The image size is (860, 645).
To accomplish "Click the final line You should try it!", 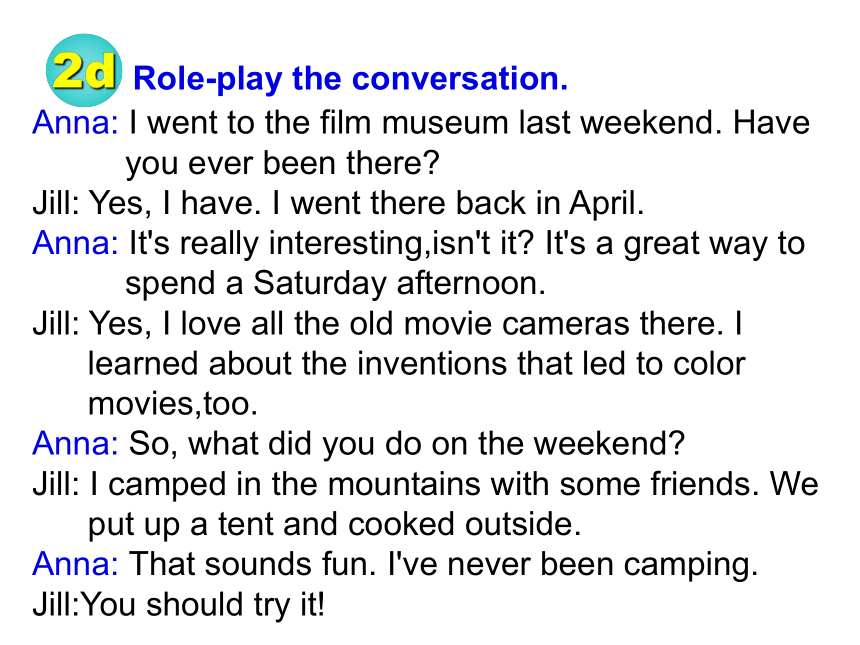I will [179, 604].
